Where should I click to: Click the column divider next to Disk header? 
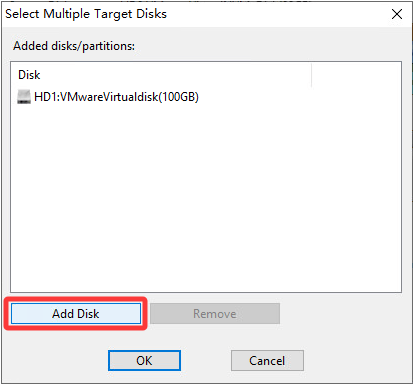(312, 75)
